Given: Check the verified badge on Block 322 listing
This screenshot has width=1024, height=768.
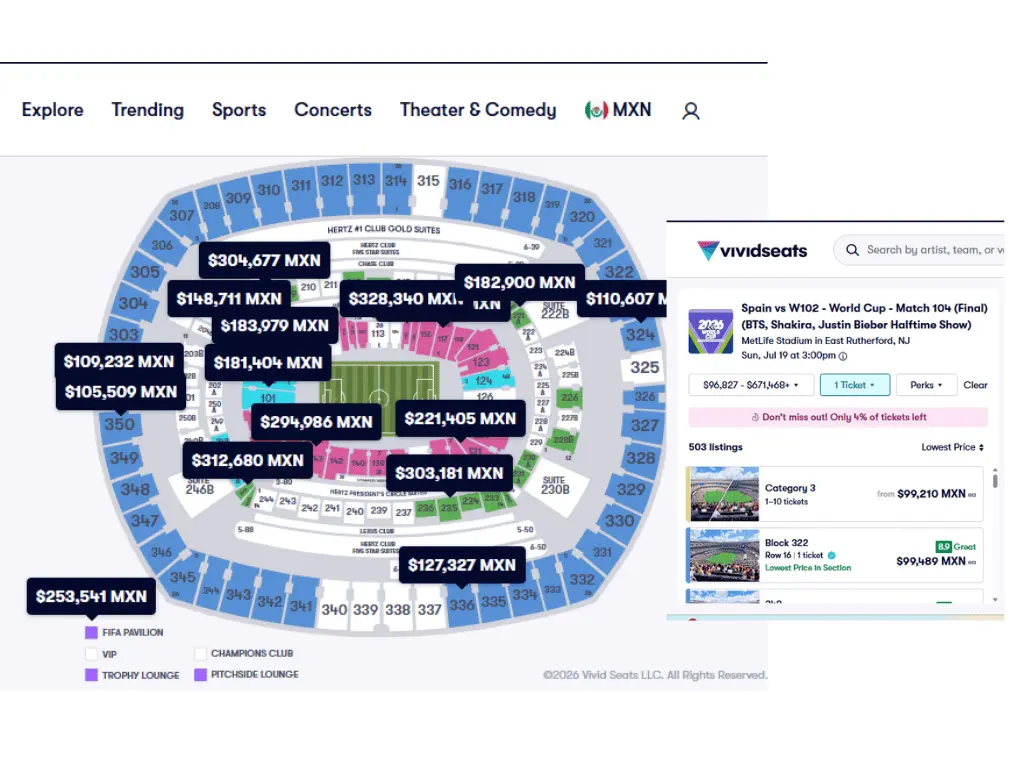Looking at the screenshot, I should (831, 555).
